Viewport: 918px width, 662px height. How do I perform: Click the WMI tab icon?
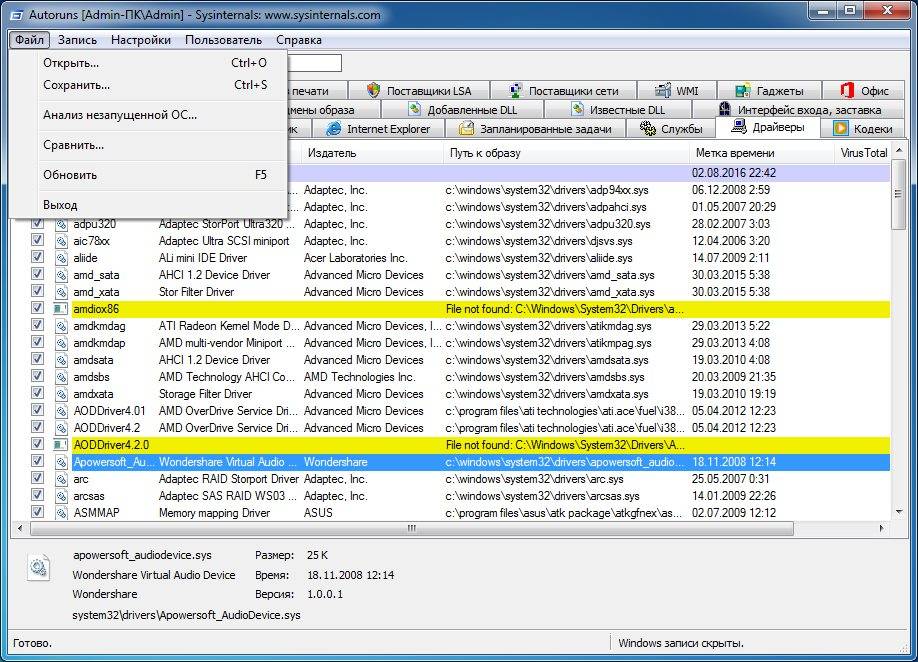pyautogui.click(x=663, y=91)
